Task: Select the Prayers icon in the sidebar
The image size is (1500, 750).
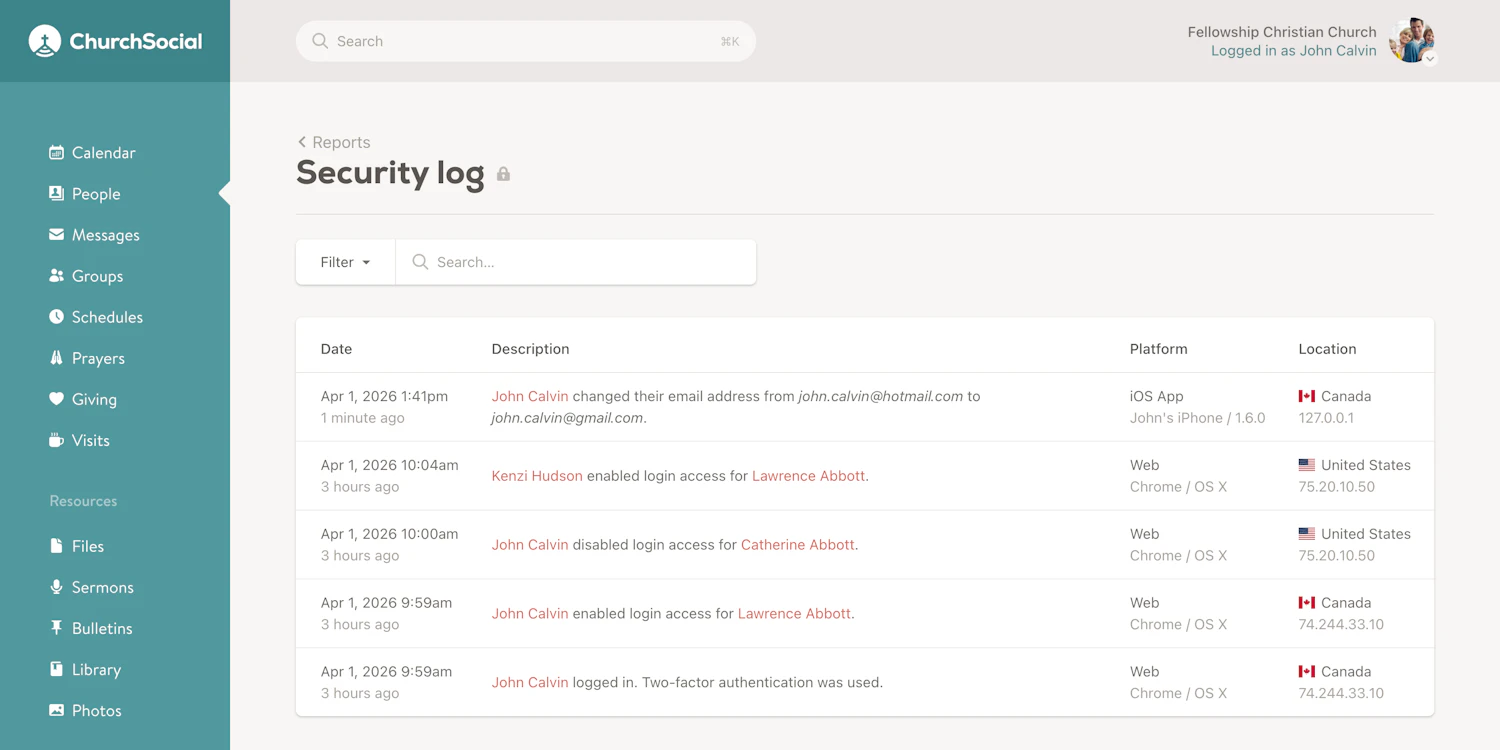Action: click(x=56, y=357)
